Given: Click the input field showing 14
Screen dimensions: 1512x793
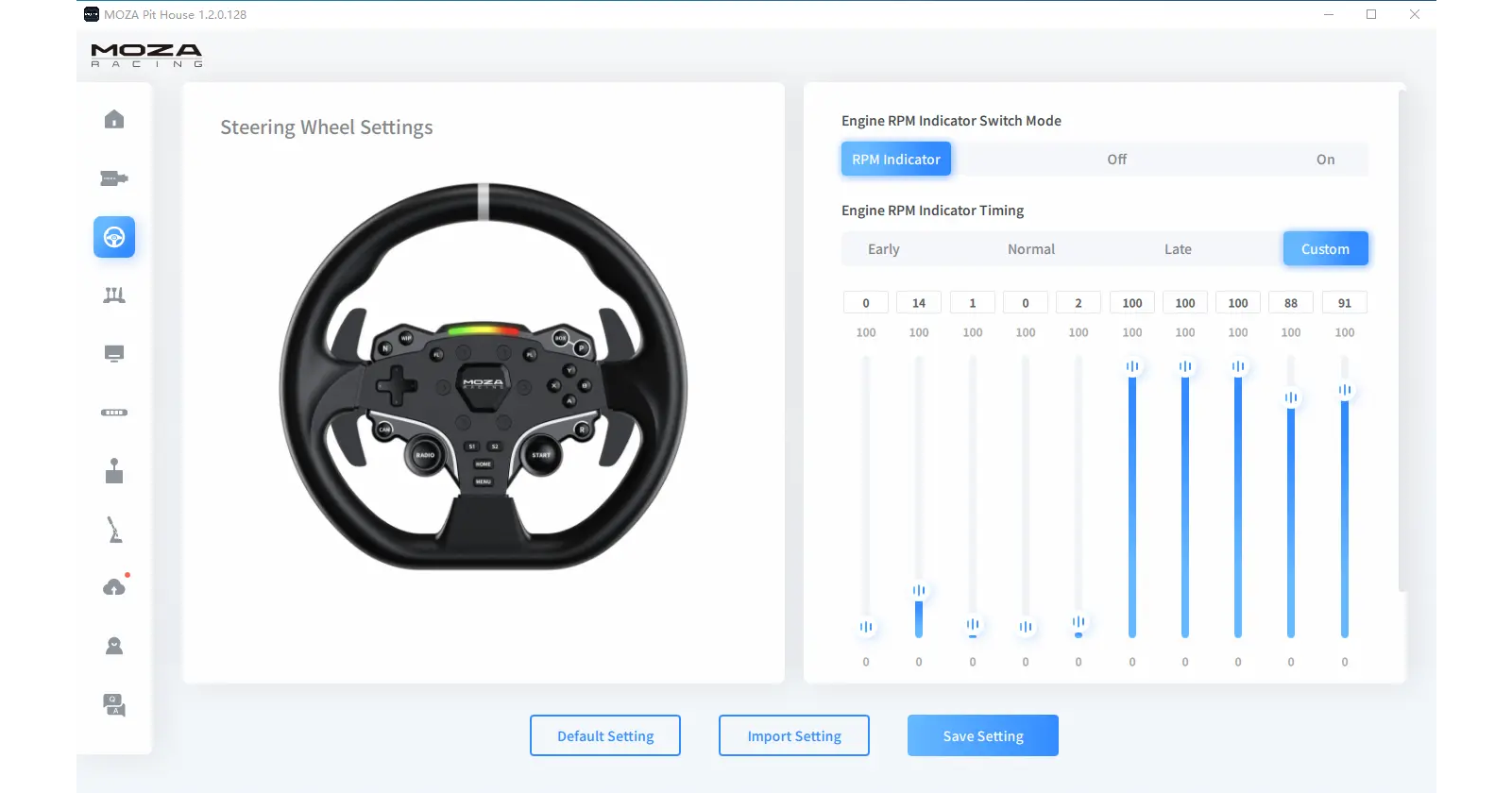Looking at the screenshot, I should [x=919, y=303].
